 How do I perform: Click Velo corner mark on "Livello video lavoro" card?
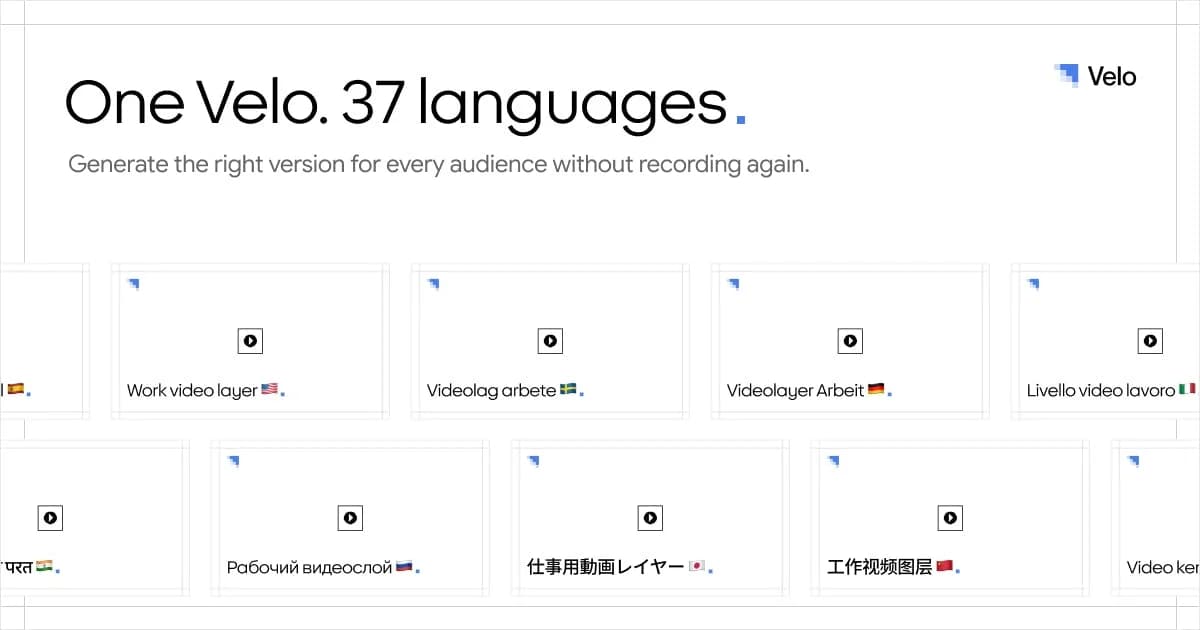tap(1033, 284)
